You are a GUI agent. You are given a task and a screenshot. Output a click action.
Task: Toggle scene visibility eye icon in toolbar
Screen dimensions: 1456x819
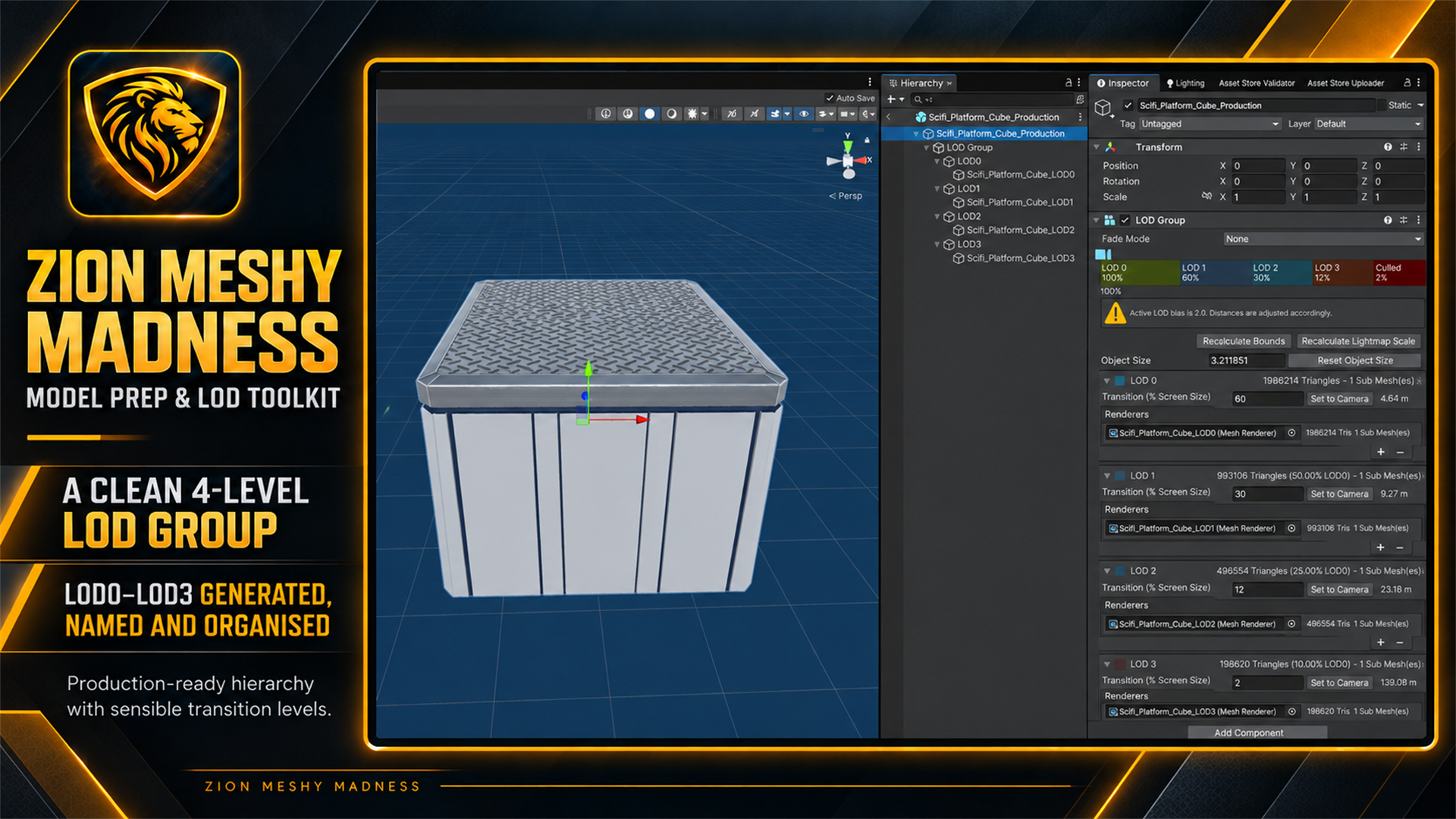tap(804, 114)
